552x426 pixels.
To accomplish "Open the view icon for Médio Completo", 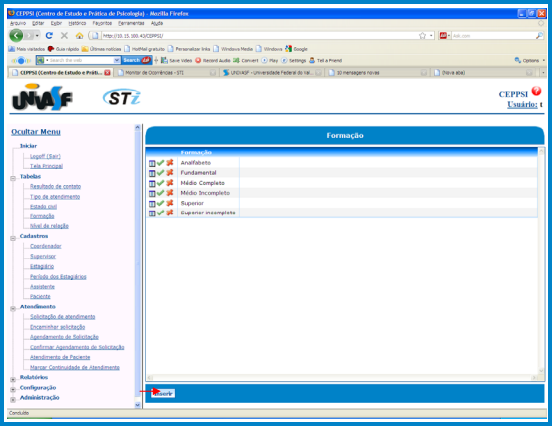I will point(152,183).
